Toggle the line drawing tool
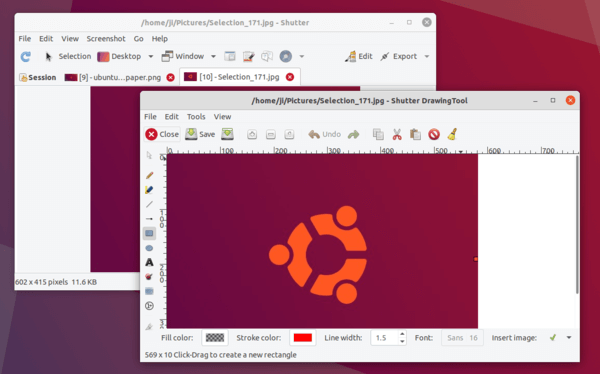This screenshot has height=374, width=600. [x=149, y=204]
